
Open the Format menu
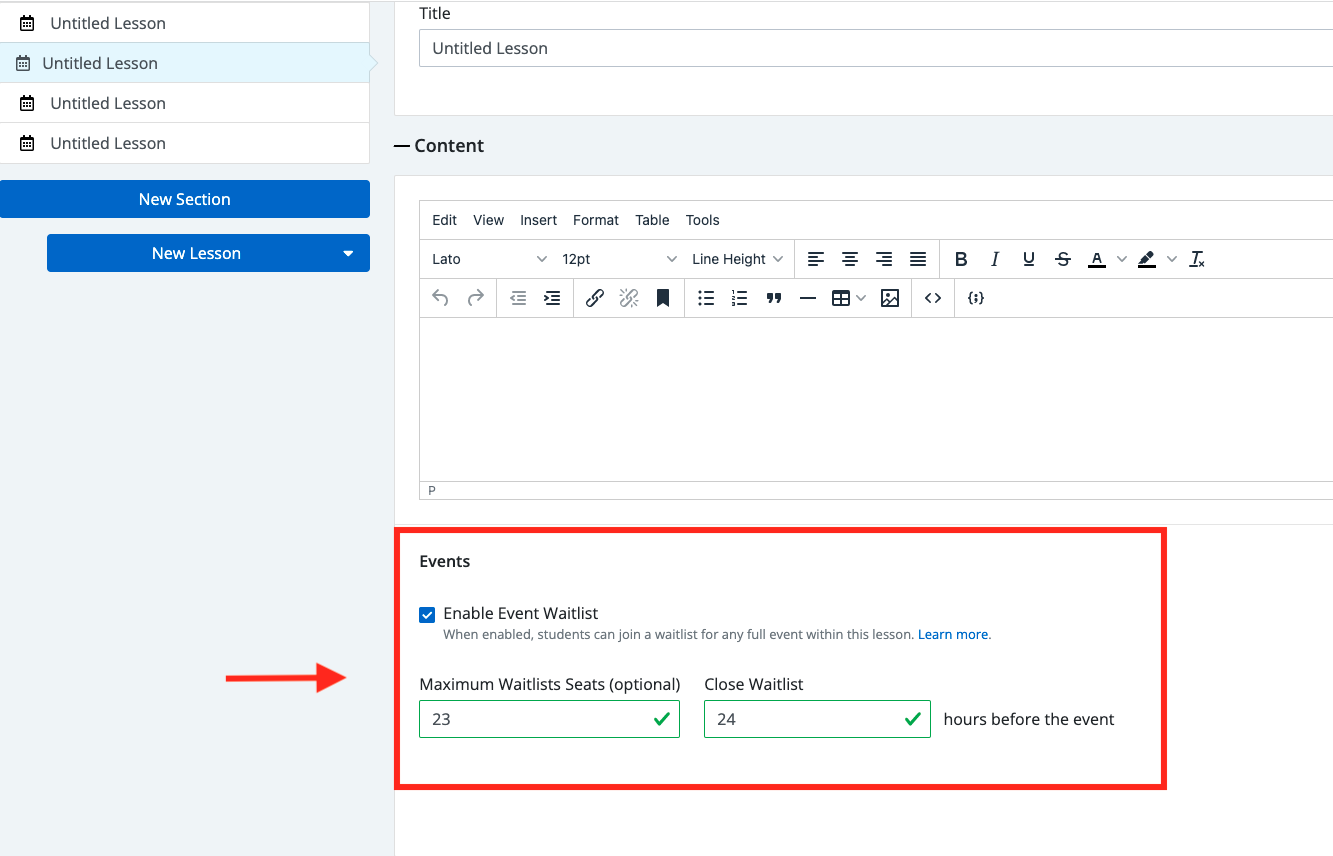tap(596, 220)
